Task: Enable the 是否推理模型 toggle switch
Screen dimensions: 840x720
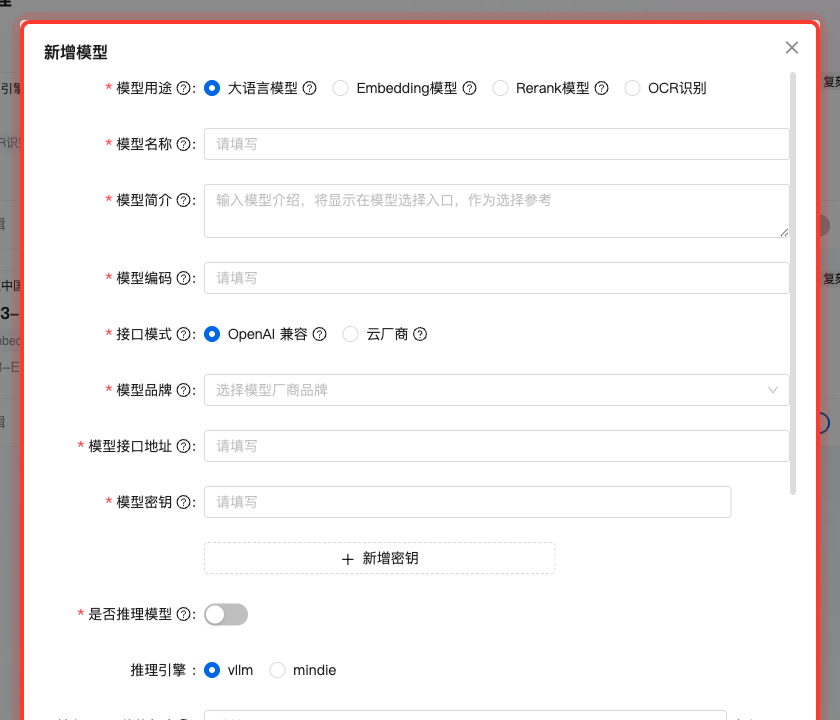Action: [x=226, y=614]
